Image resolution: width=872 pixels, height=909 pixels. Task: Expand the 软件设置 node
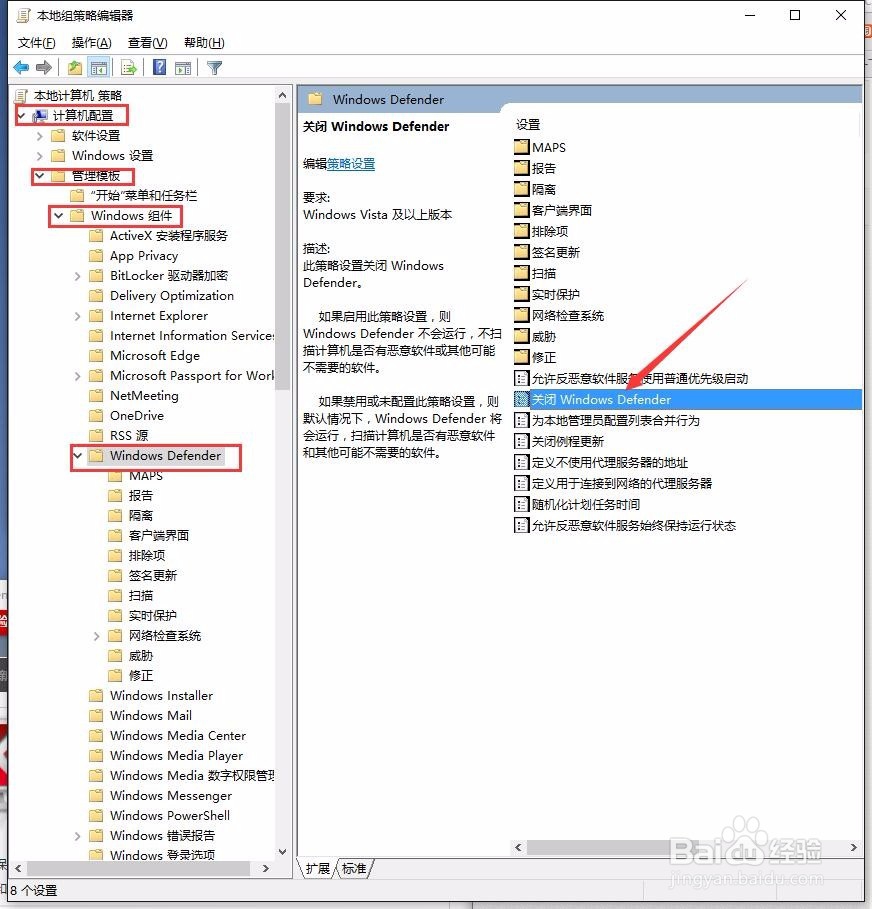[39, 136]
